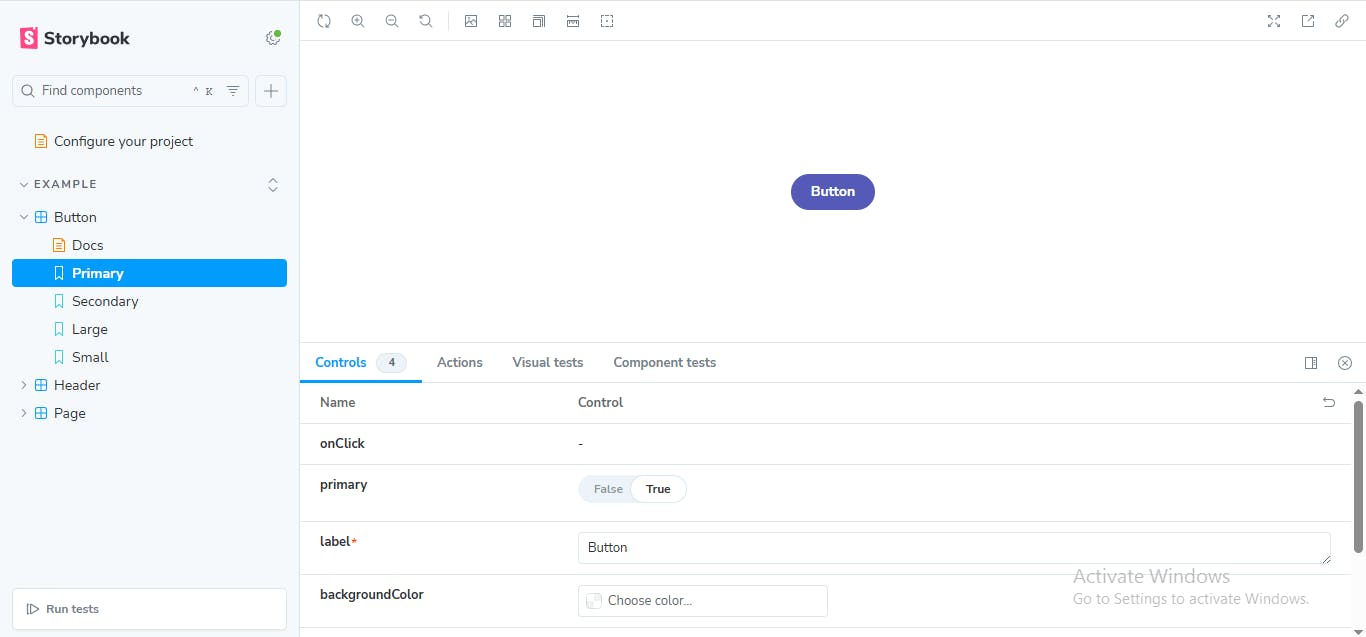Toggle the outlines tool icon
The width and height of the screenshot is (1366, 637).
coord(607,20)
